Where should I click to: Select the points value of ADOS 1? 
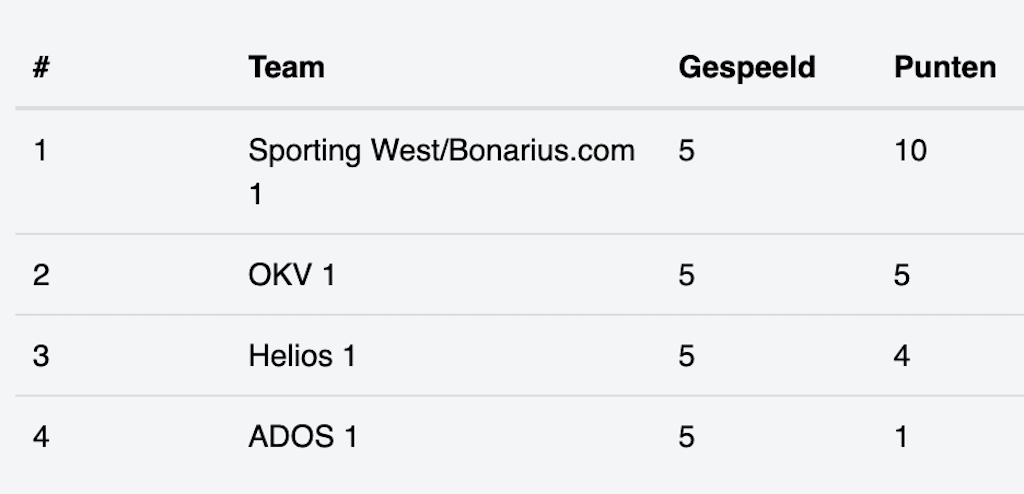click(902, 437)
